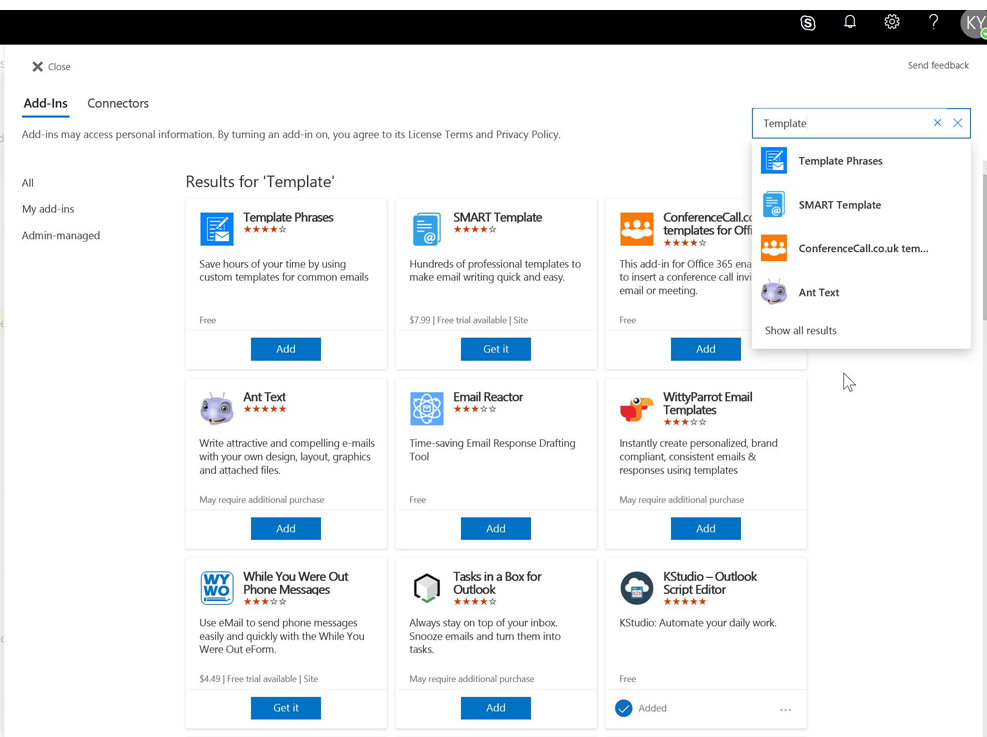
Task: Click WittyParrot parrot icon
Action: point(636,408)
